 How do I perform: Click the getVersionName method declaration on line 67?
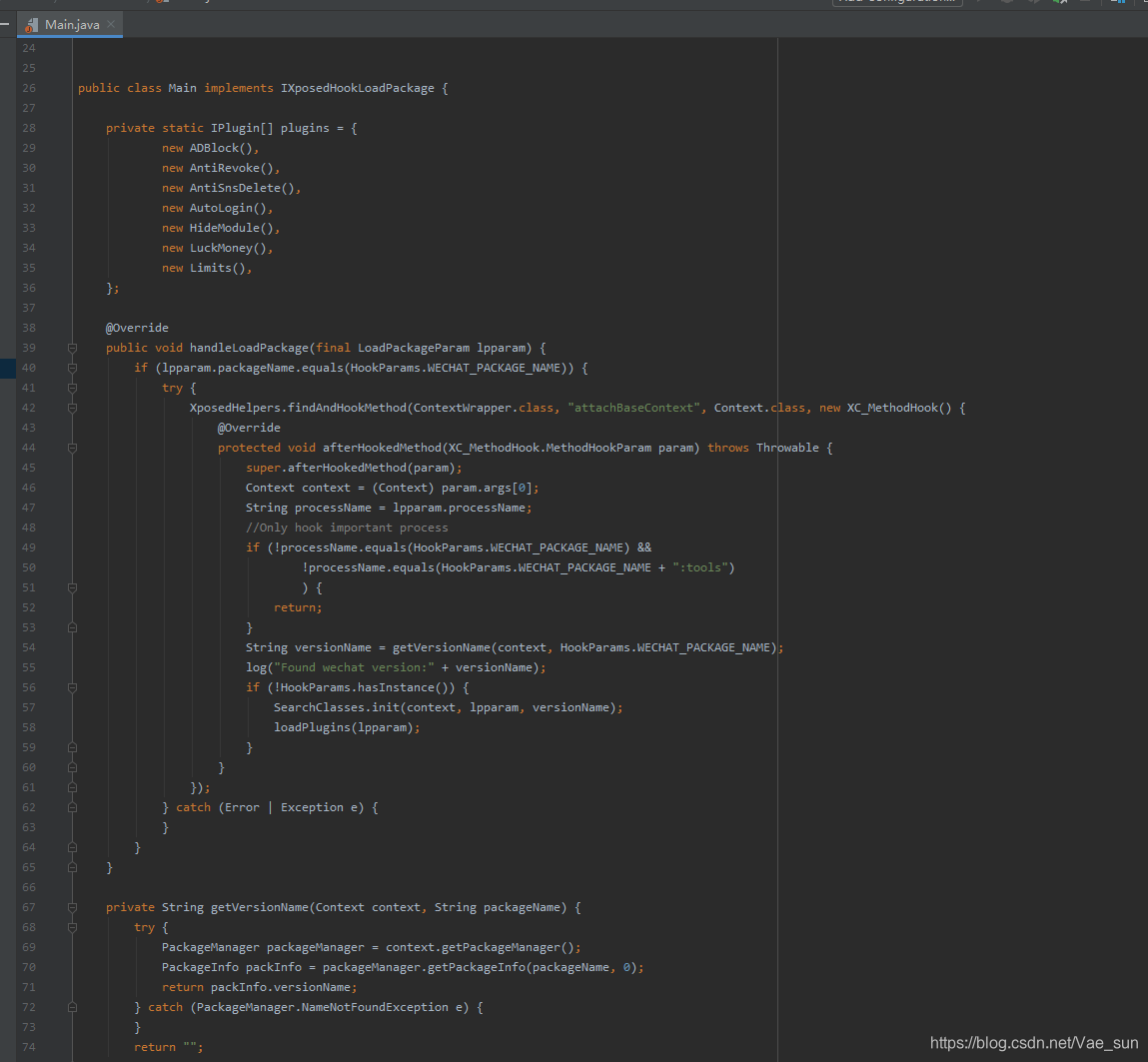pyautogui.click(x=260, y=907)
